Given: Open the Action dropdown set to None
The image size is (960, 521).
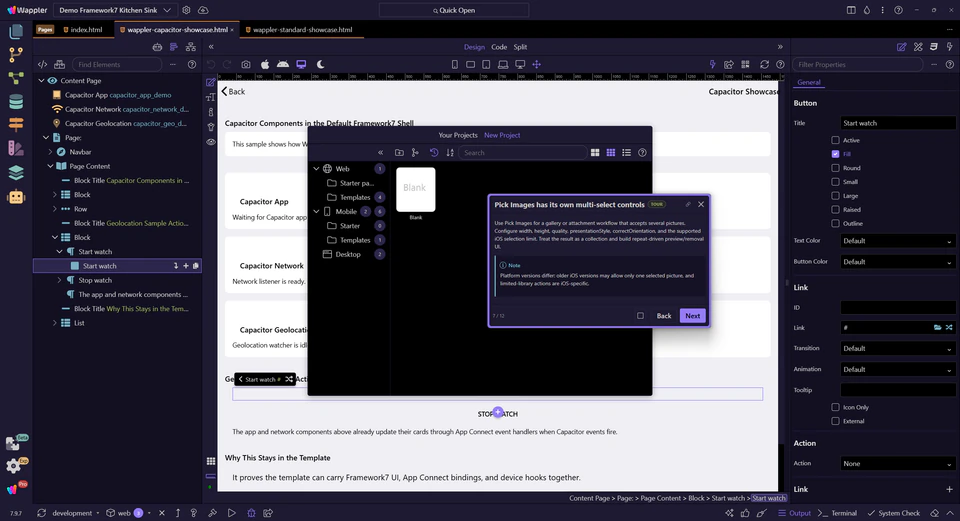Looking at the screenshot, I should (897, 464).
